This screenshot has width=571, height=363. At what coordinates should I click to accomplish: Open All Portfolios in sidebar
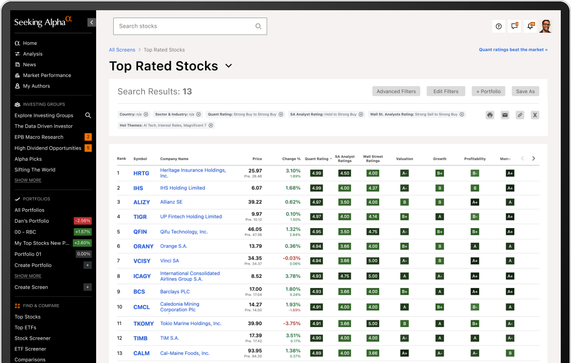tap(29, 210)
